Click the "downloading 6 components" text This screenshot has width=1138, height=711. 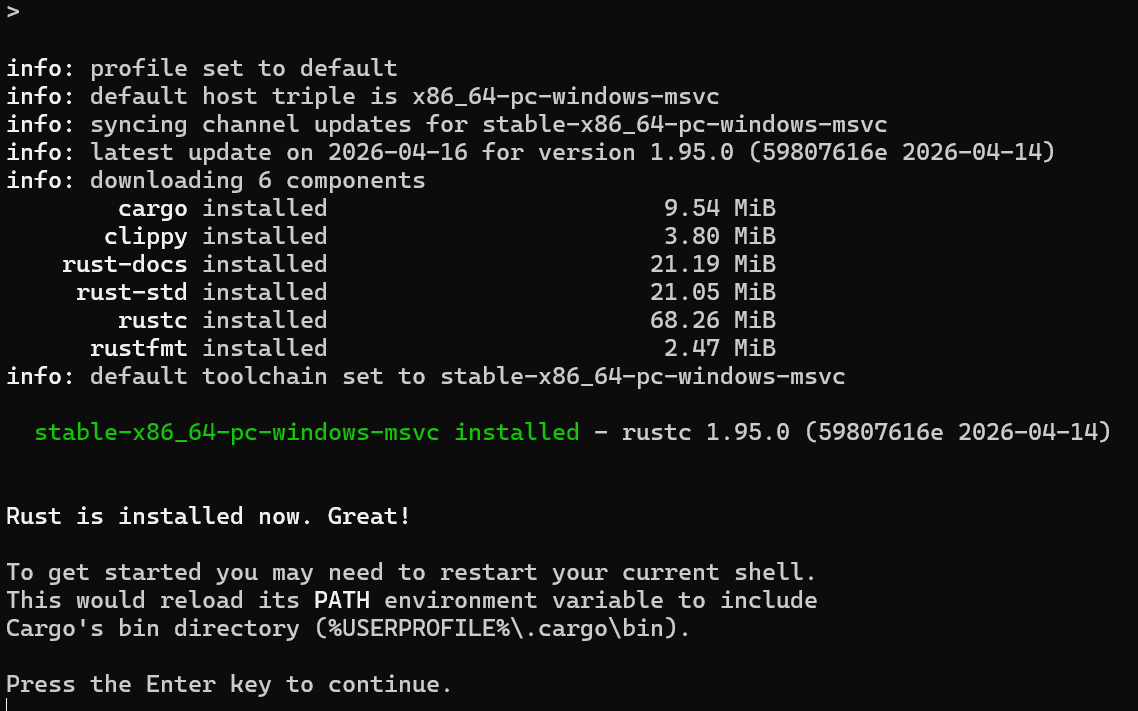click(x=258, y=181)
